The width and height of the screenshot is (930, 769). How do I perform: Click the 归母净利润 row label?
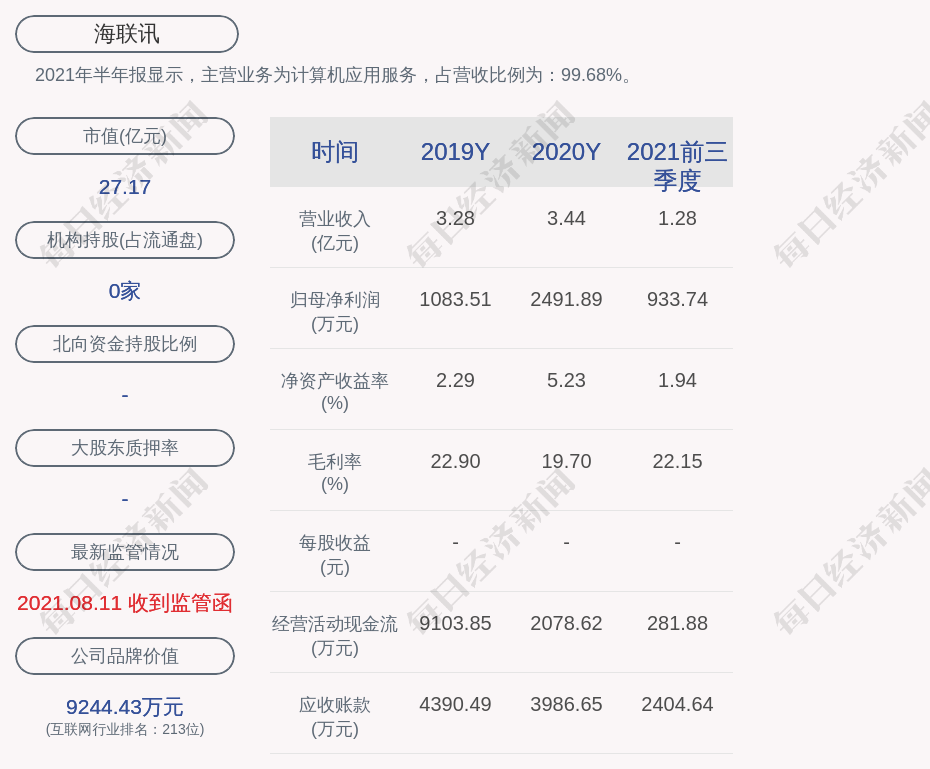point(335,311)
